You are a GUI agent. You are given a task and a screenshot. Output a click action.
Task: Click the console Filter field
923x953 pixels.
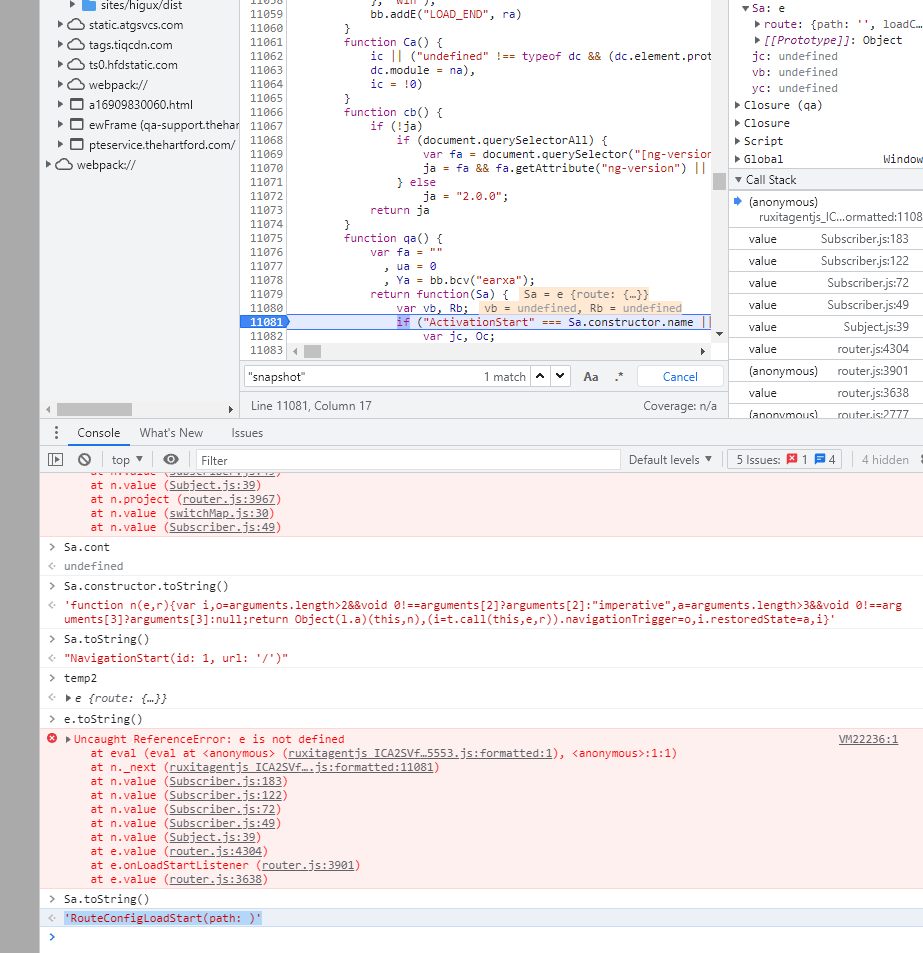pos(408,460)
